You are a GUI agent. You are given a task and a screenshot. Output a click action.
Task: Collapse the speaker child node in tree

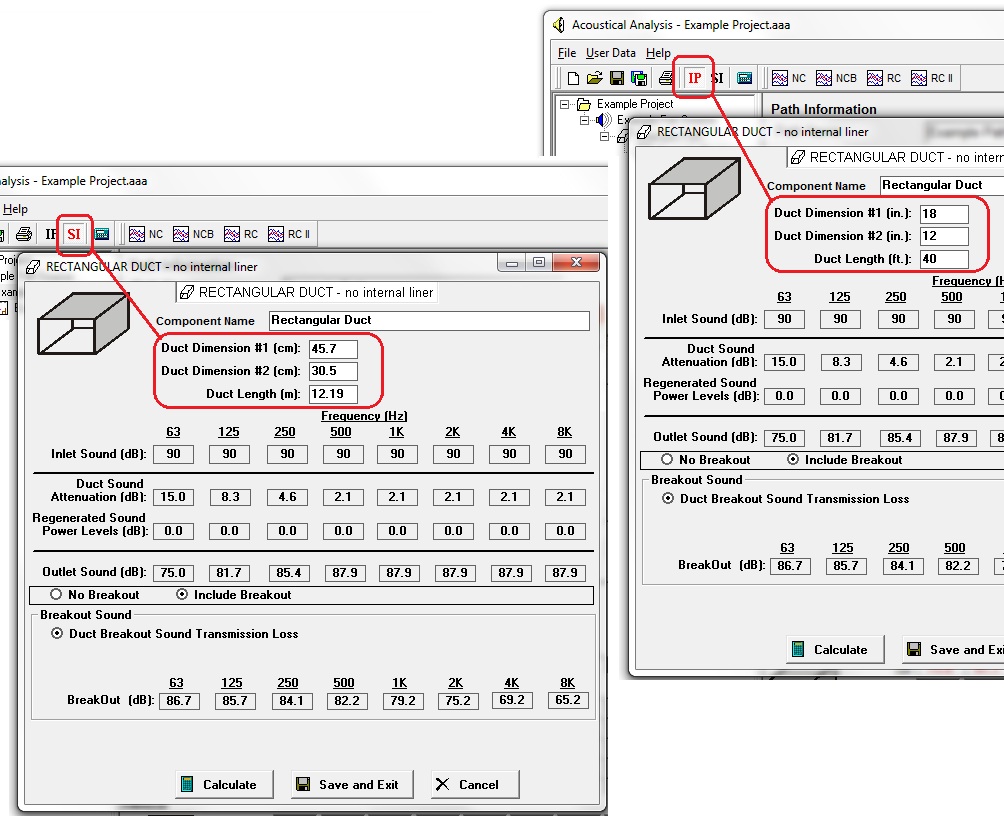(x=585, y=120)
